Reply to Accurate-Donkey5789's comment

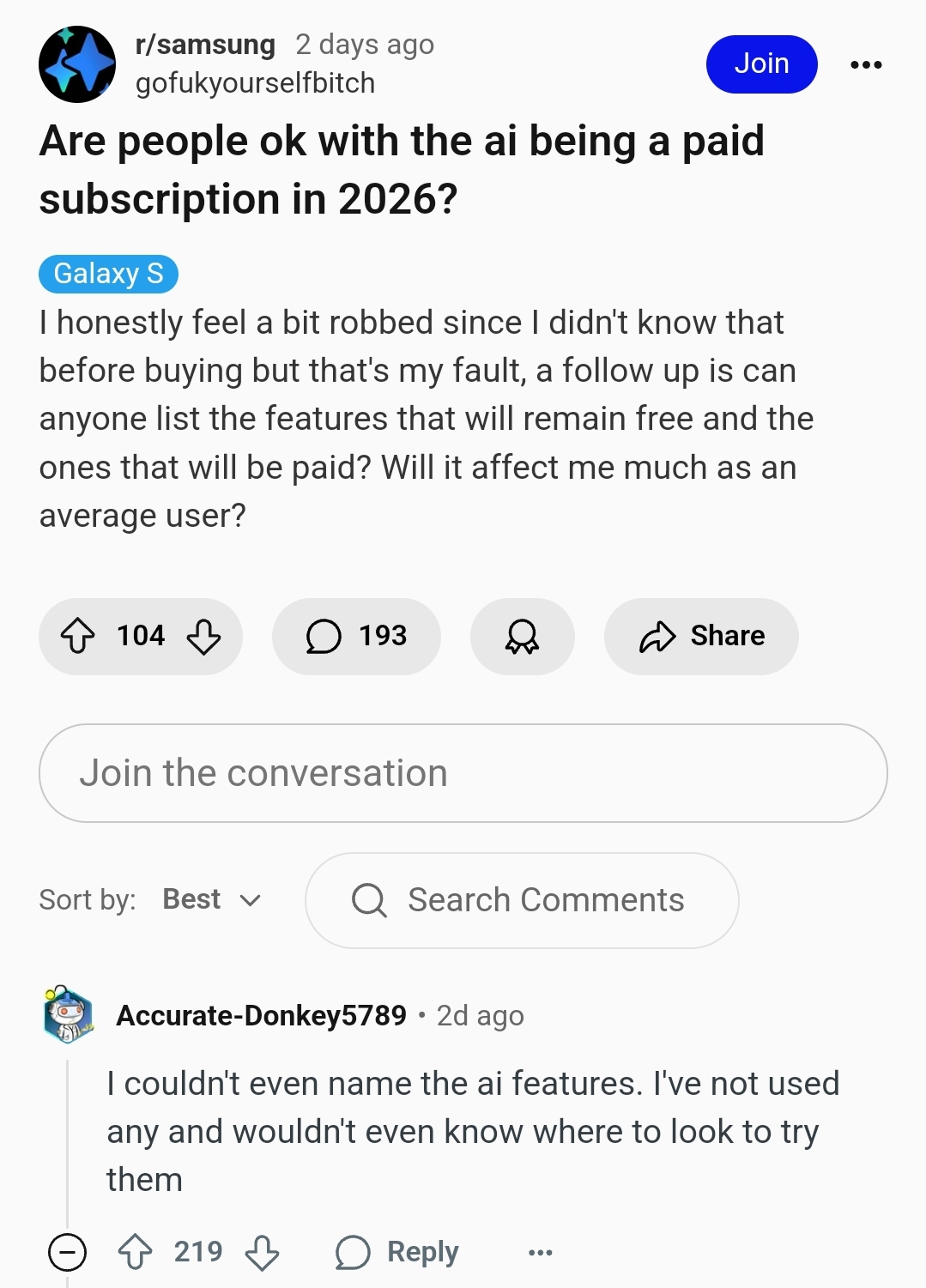(x=397, y=1252)
